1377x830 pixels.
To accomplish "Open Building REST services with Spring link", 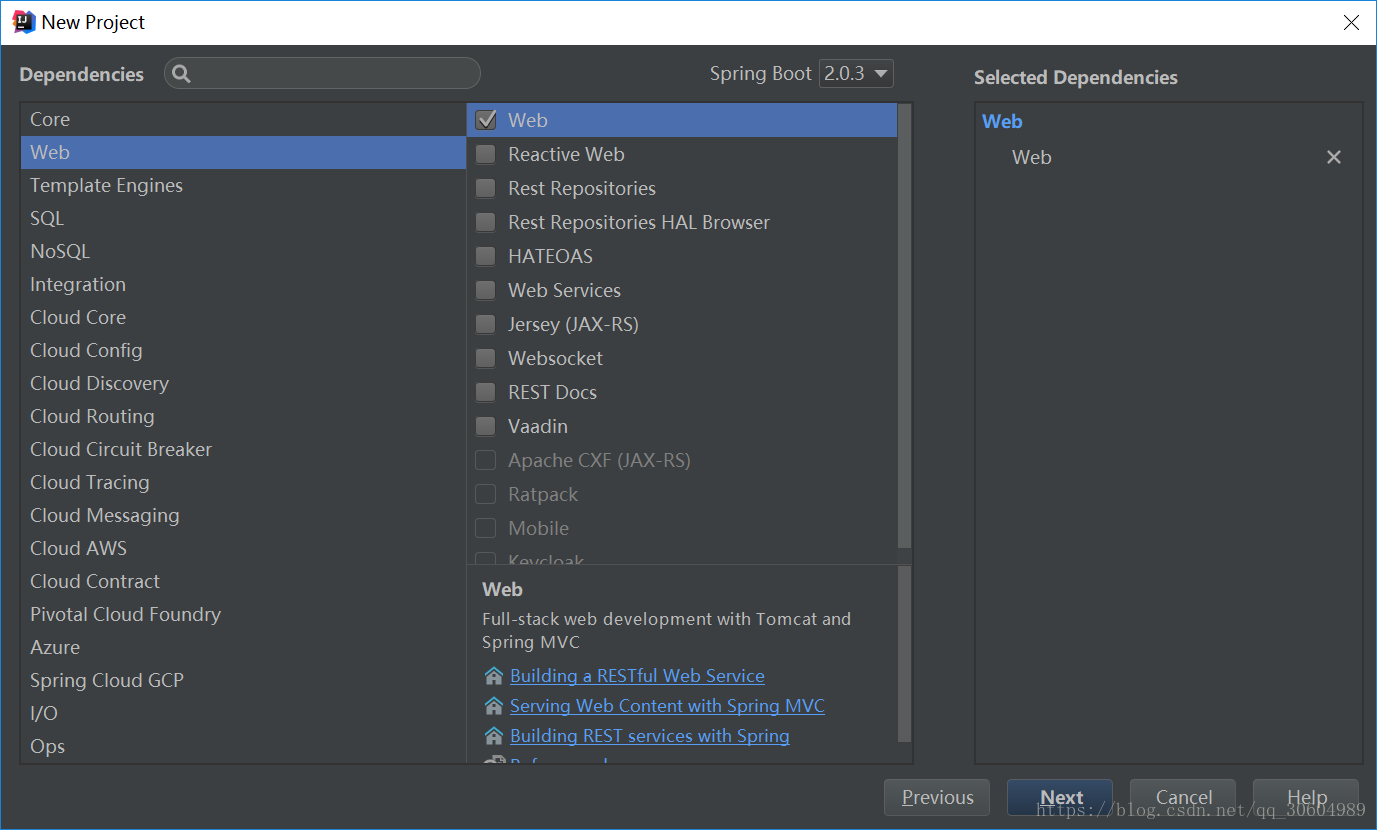I will click(649, 736).
